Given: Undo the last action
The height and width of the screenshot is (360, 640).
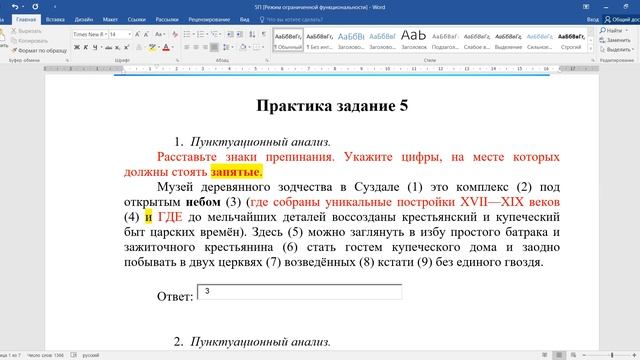Looking at the screenshot, I should (15, 7).
